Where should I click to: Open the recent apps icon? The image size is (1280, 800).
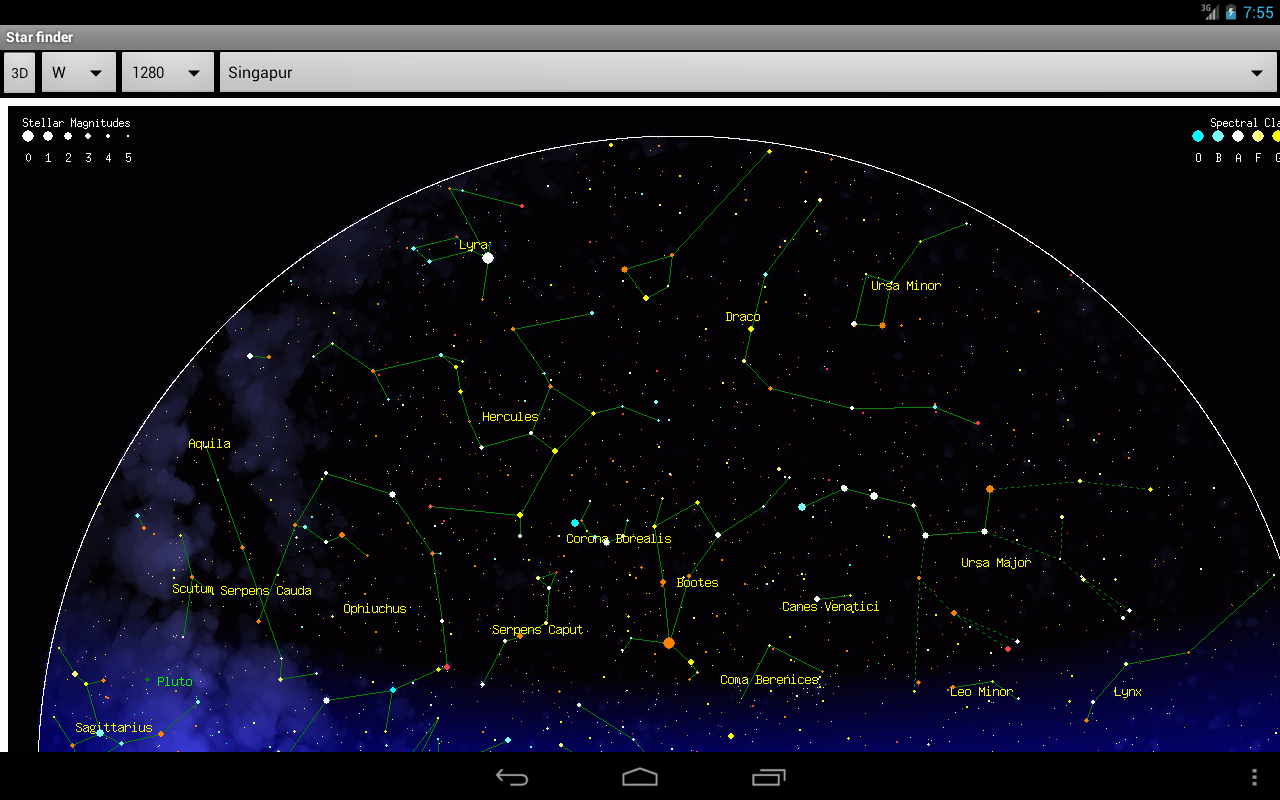click(x=768, y=777)
